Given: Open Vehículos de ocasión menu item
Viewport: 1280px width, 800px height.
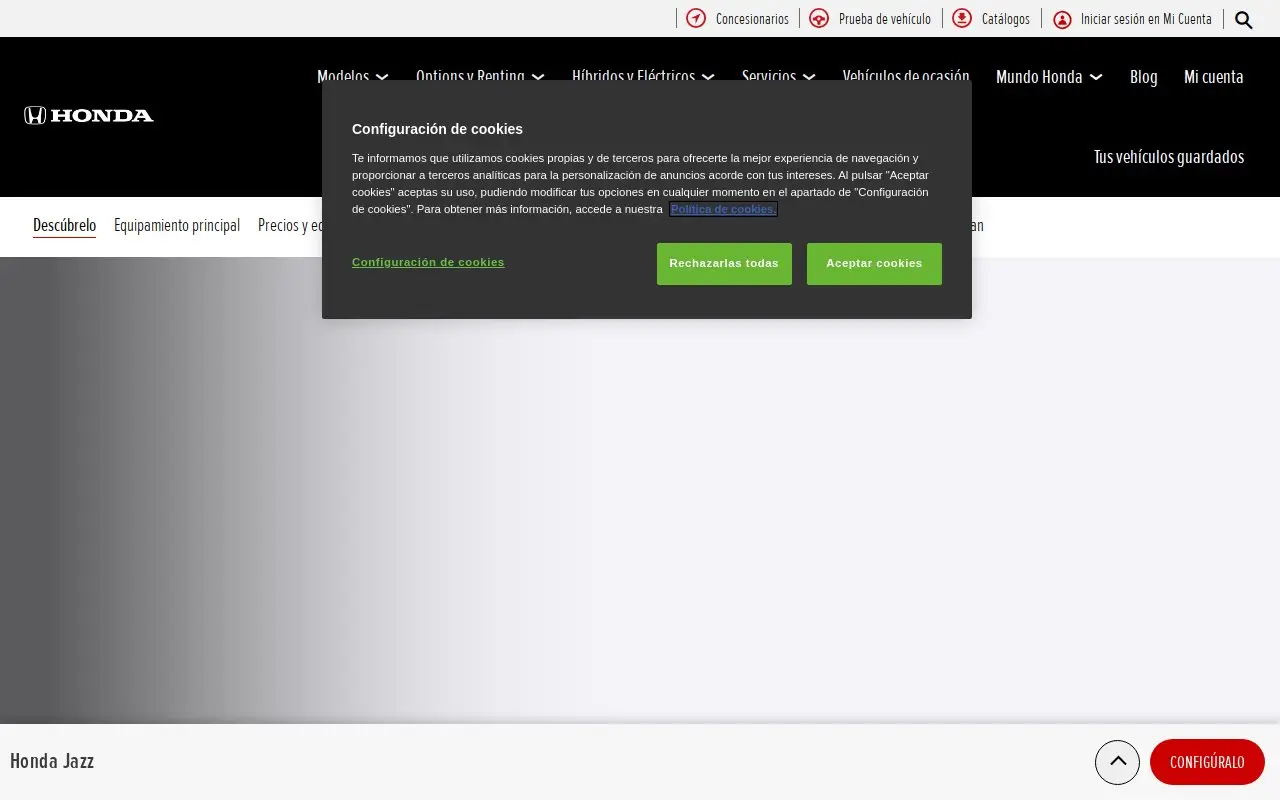Looking at the screenshot, I should (x=906, y=75).
